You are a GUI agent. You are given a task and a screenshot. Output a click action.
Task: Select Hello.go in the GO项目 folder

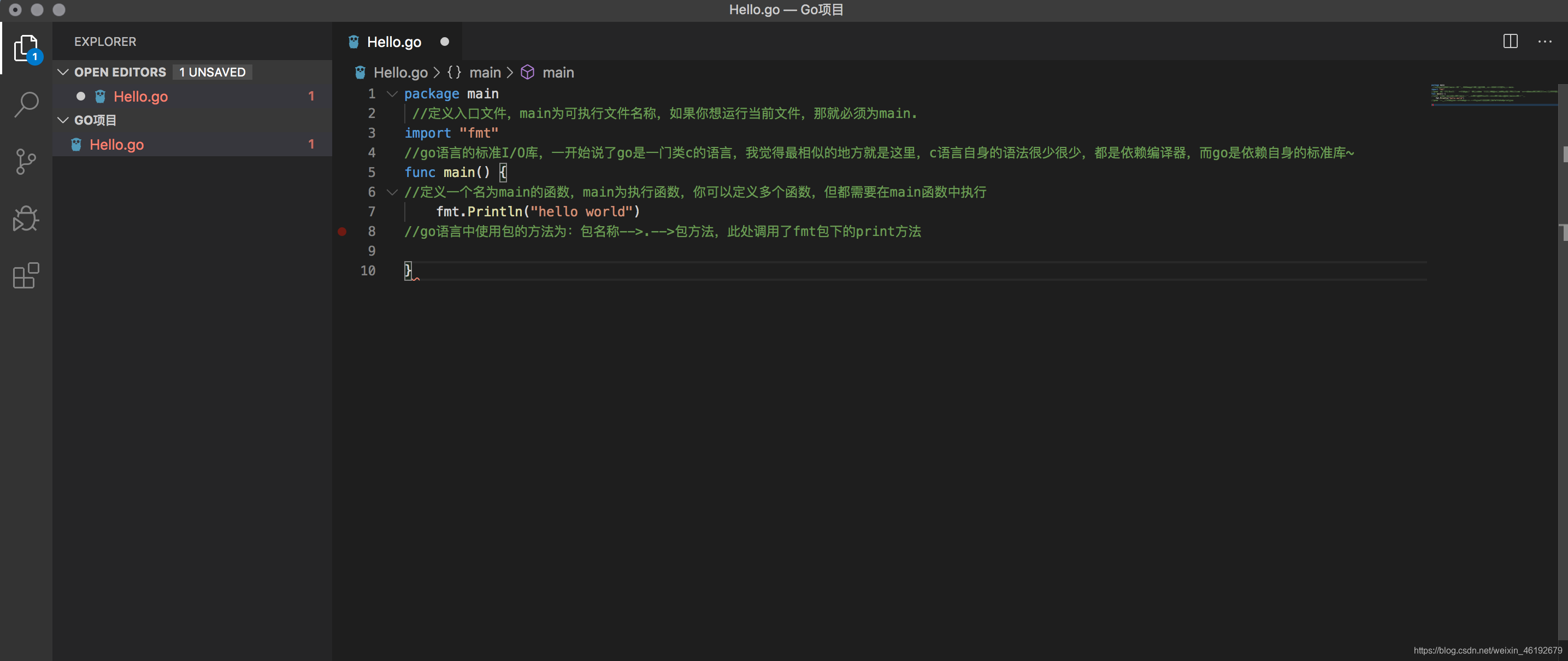coord(192,144)
